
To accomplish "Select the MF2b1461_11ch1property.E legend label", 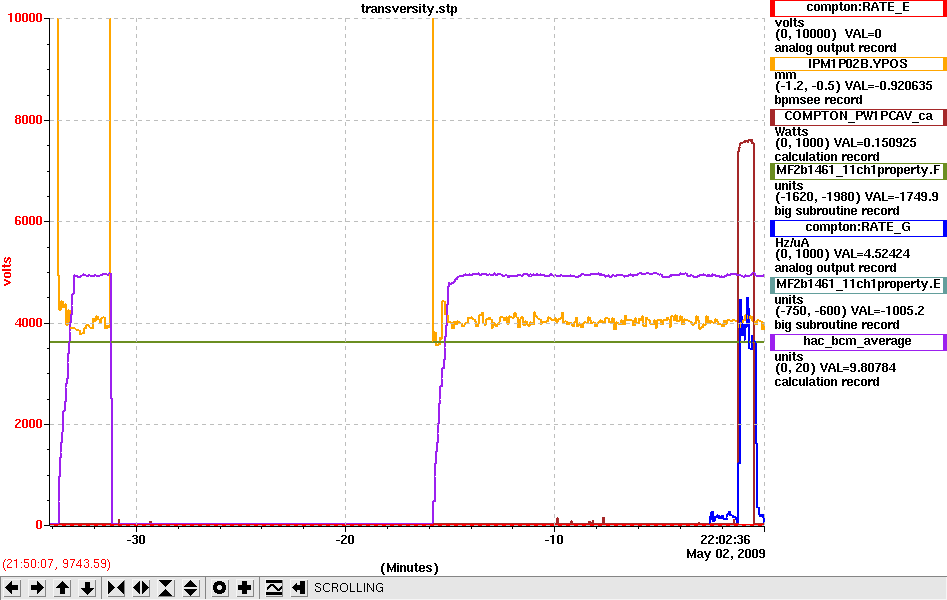I will click(858, 285).
